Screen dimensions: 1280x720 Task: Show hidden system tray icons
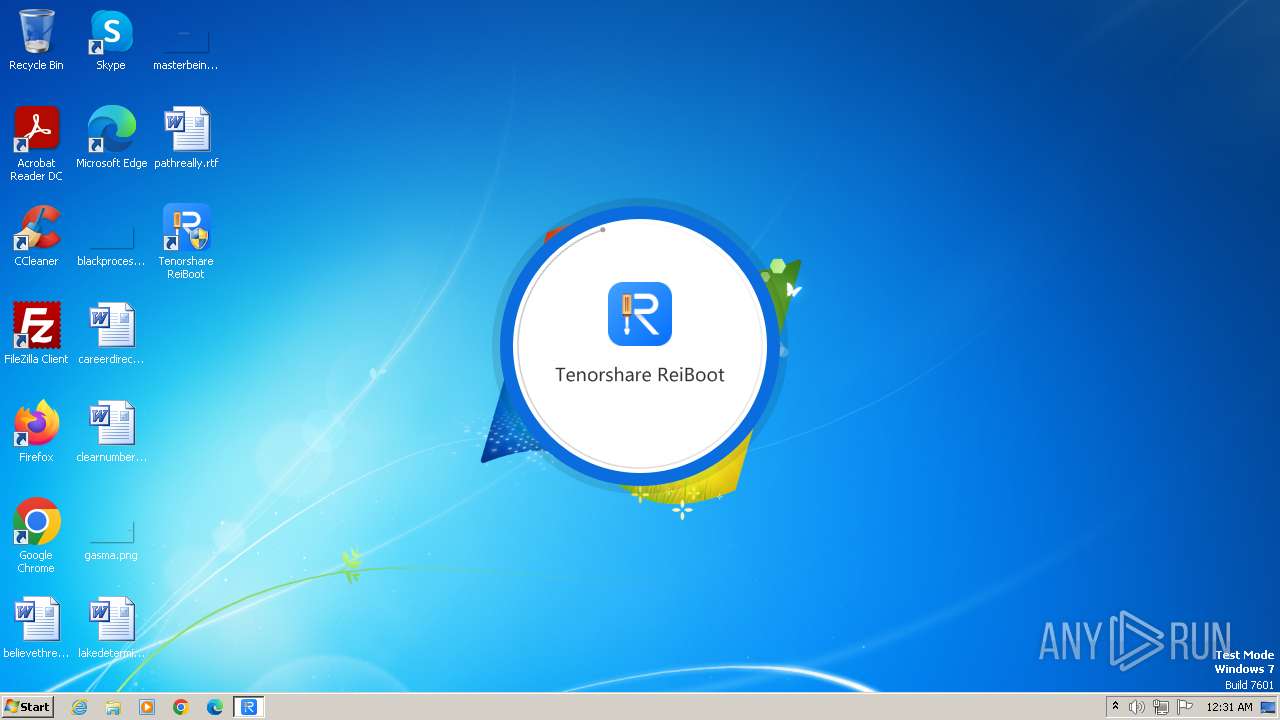point(1115,707)
